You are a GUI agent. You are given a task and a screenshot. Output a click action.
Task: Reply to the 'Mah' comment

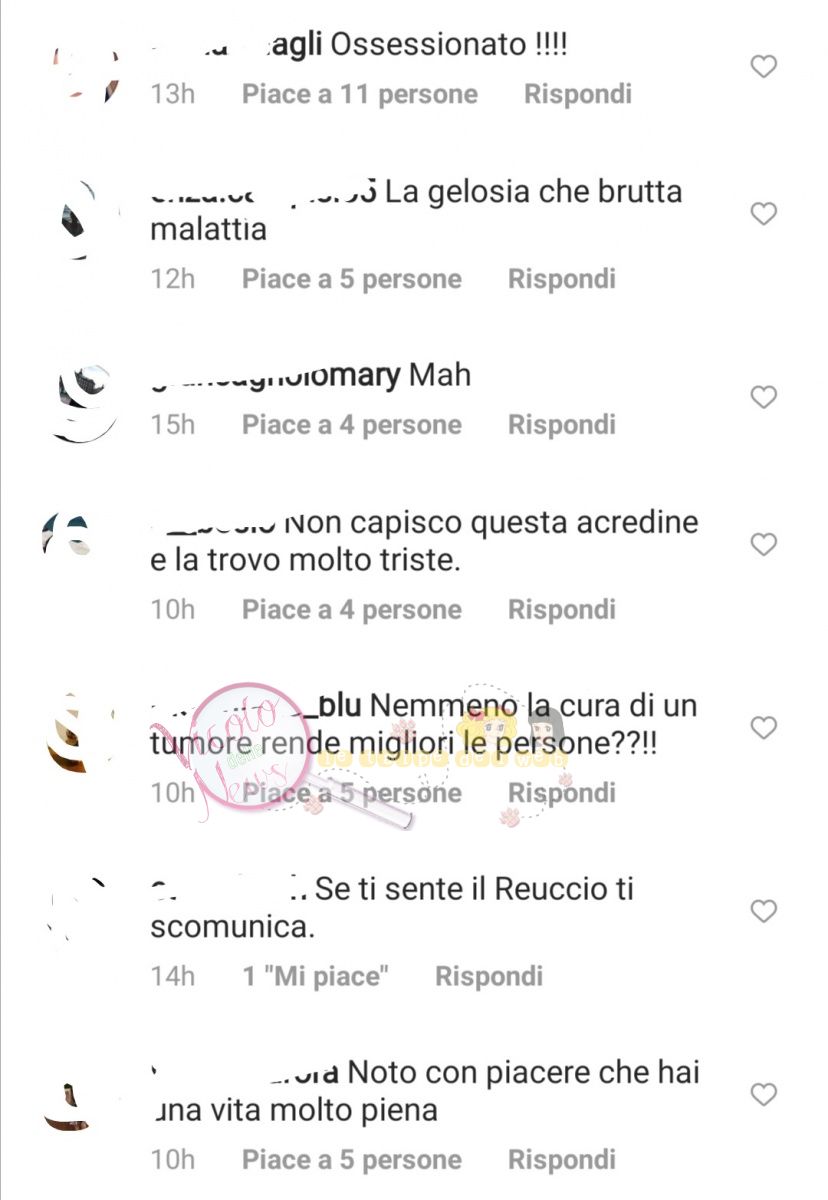coord(562,425)
